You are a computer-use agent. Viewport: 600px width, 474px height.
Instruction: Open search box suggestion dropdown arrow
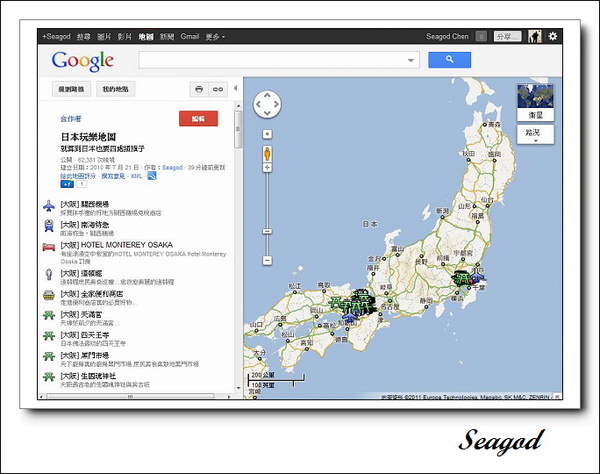tap(411, 60)
